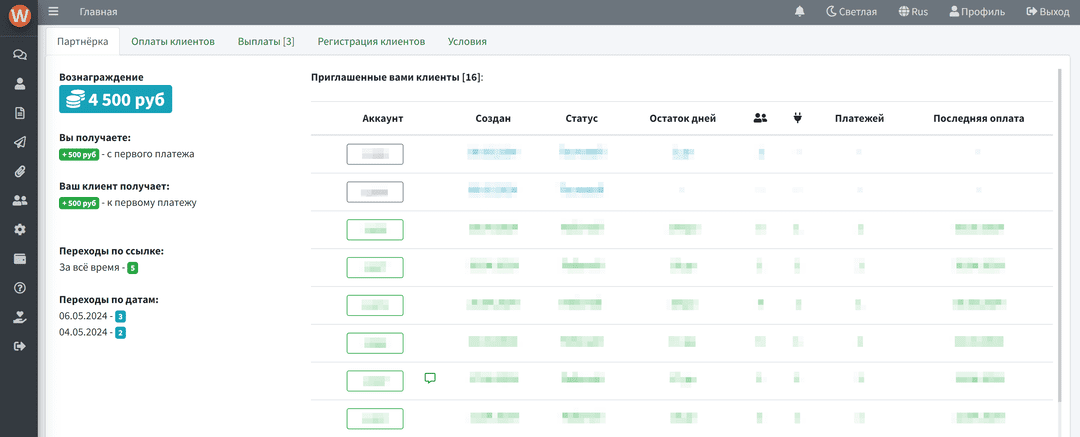This screenshot has width=1080, height=437.
Task: Open the Регистрация клиентов tab
Action: [371, 42]
